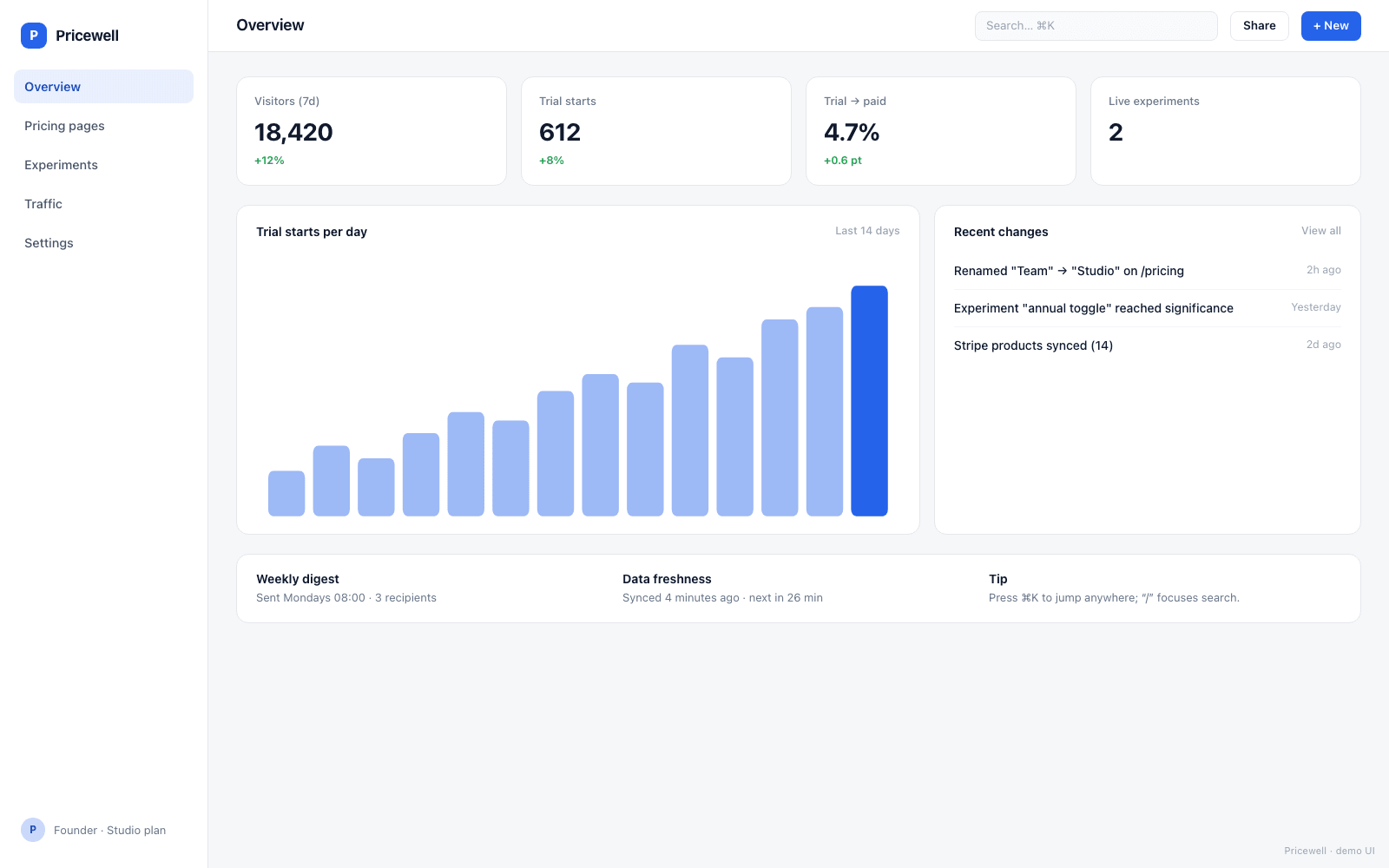The image size is (1389, 868).
Task: Click the Tip heading
Action: [x=998, y=579]
